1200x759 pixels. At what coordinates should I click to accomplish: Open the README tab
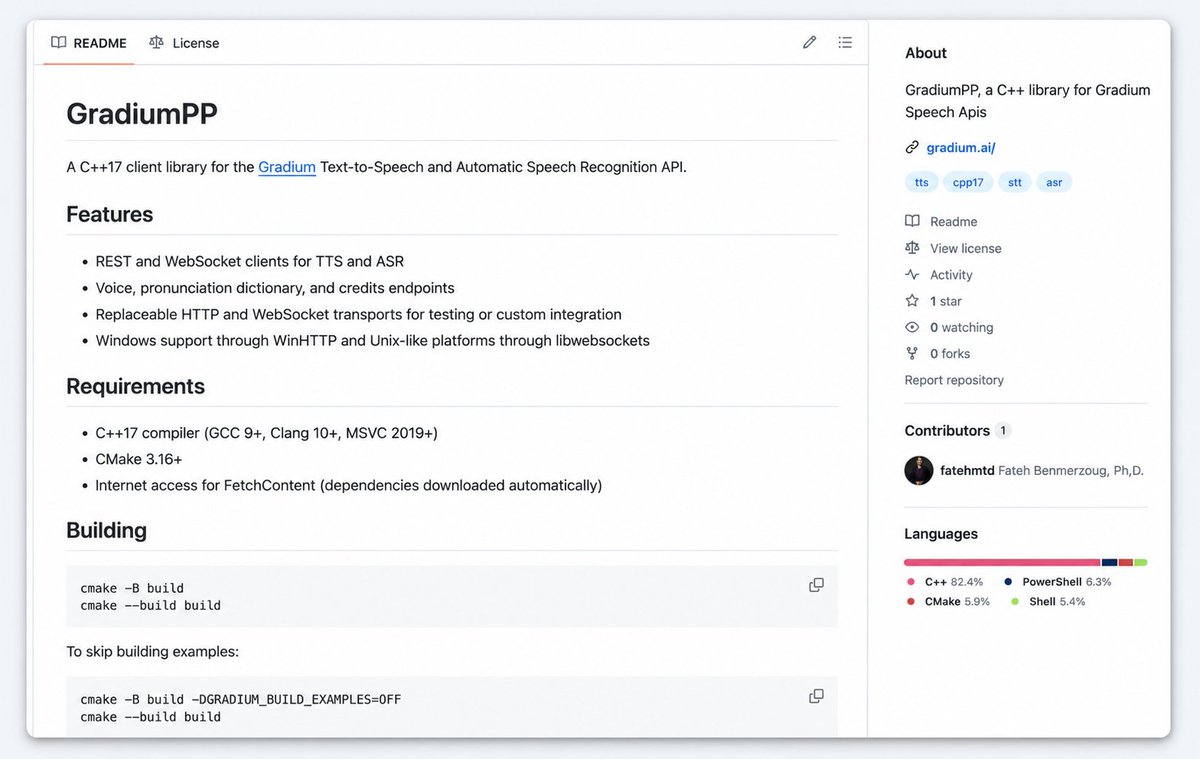pyautogui.click(x=89, y=43)
